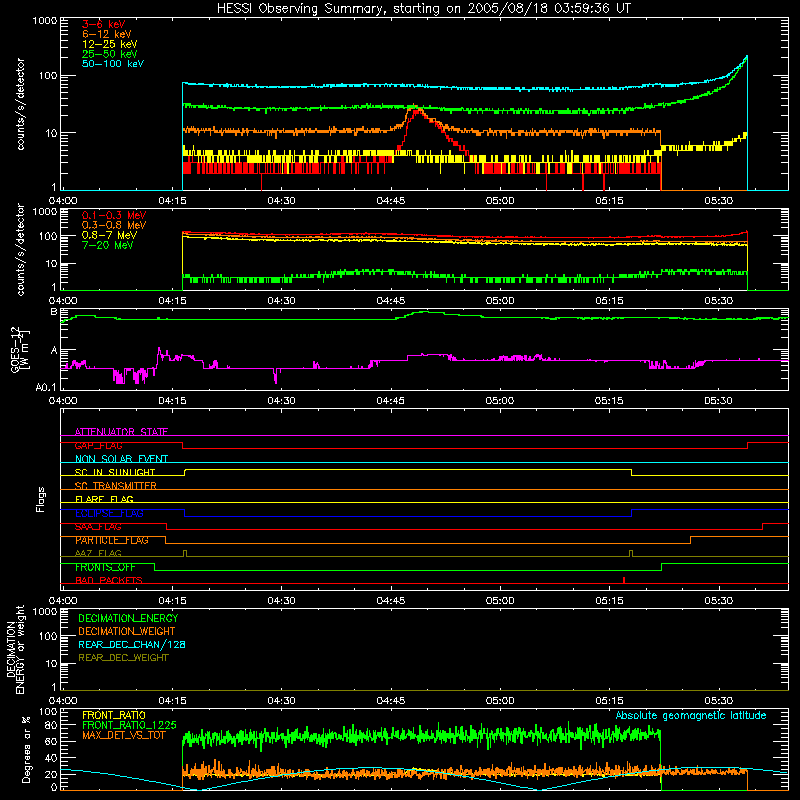Image resolution: width=800 pixels, height=800 pixels.
Task: Select the SC_TRANSMITTER flag label
Action: (x=116, y=486)
